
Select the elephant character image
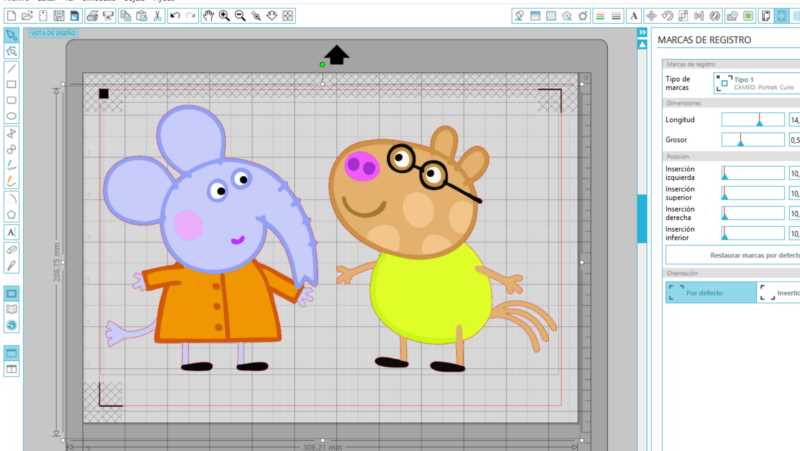coord(210,237)
